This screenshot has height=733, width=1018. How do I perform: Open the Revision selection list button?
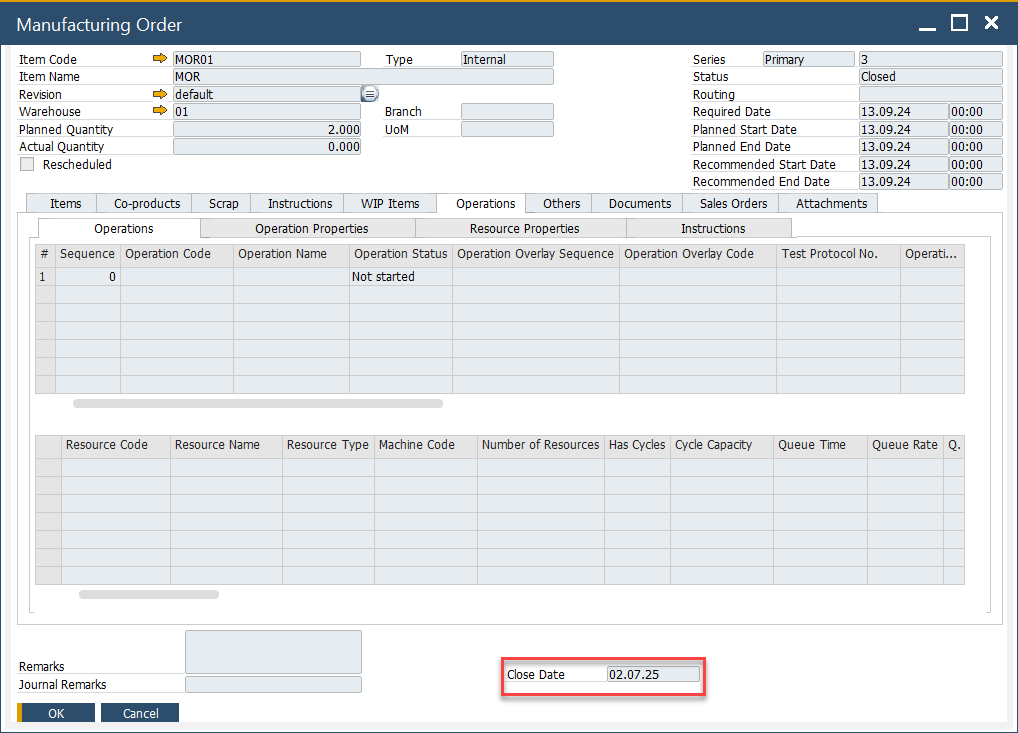coord(369,94)
